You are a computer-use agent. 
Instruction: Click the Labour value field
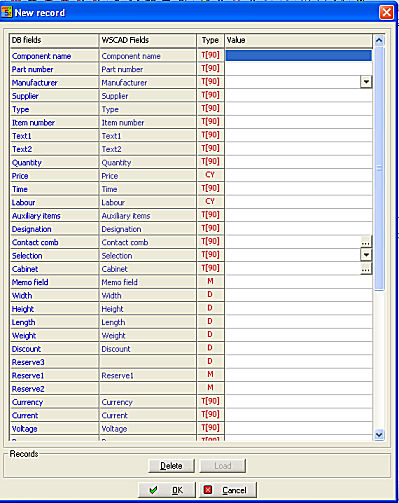pyautogui.click(x=299, y=202)
